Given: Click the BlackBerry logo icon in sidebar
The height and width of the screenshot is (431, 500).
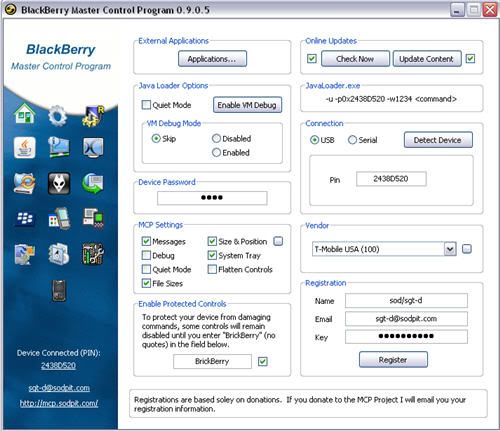Looking at the screenshot, I should (x=25, y=219).
